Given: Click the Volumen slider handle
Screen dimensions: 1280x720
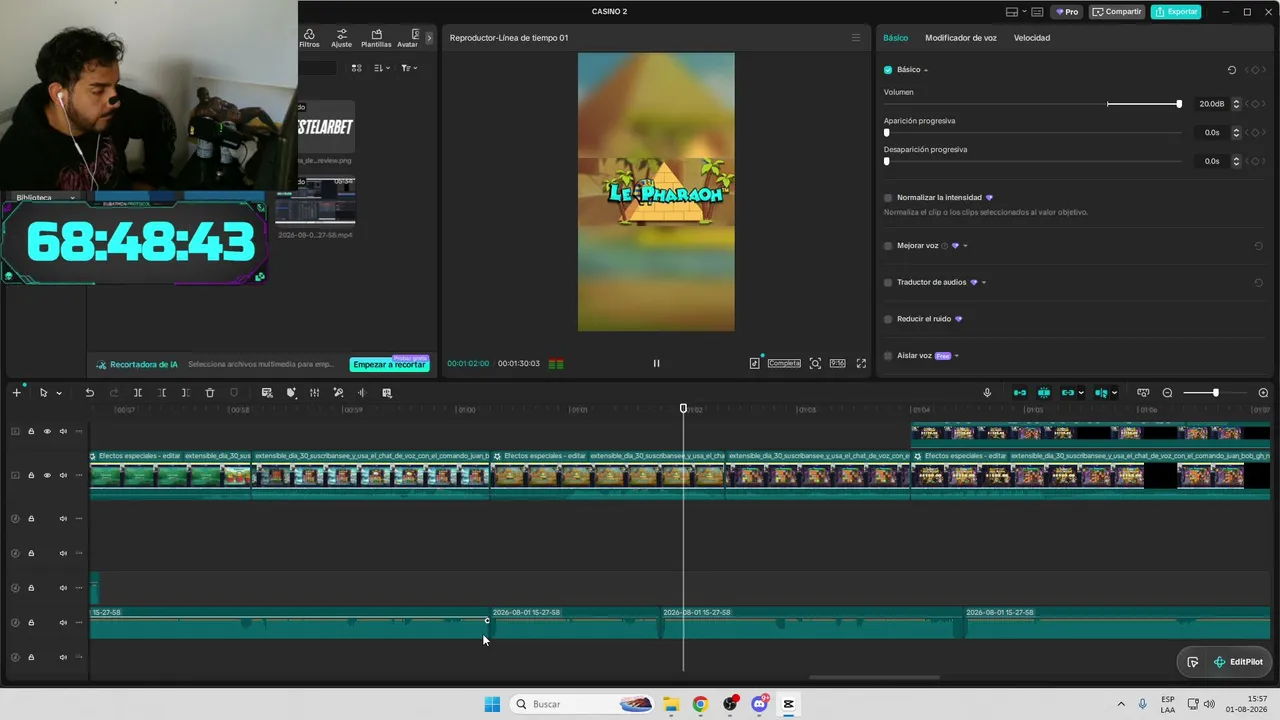Looking at the screenshot, I should [1179, 104].
